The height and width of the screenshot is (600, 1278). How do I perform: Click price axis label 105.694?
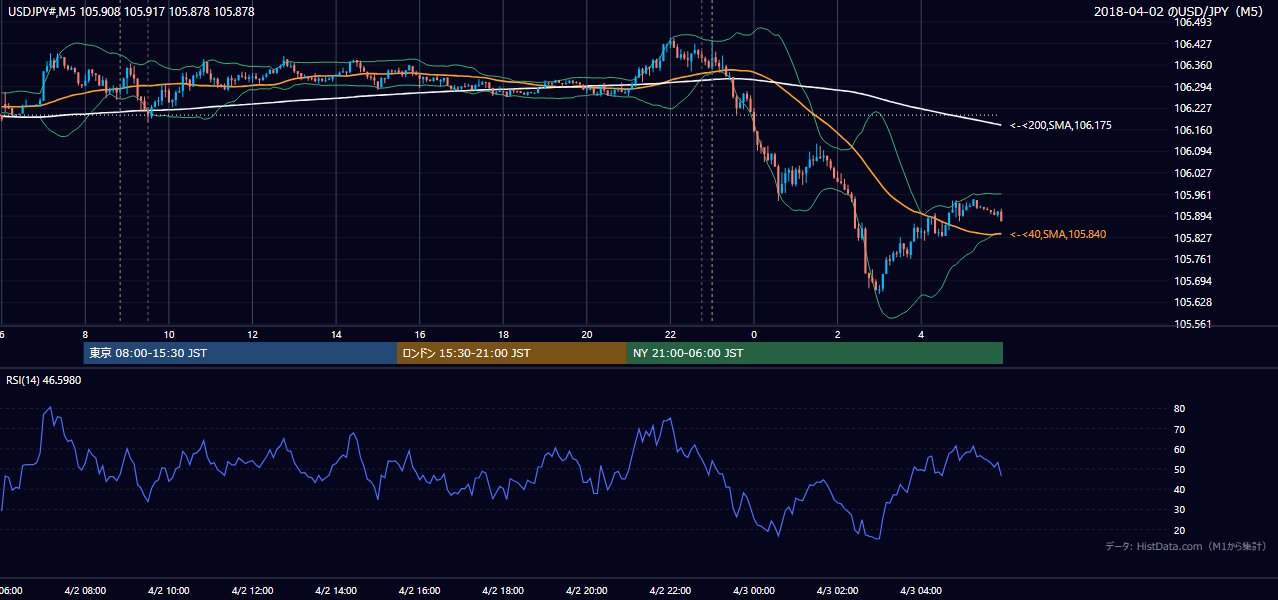point(1191,281)
